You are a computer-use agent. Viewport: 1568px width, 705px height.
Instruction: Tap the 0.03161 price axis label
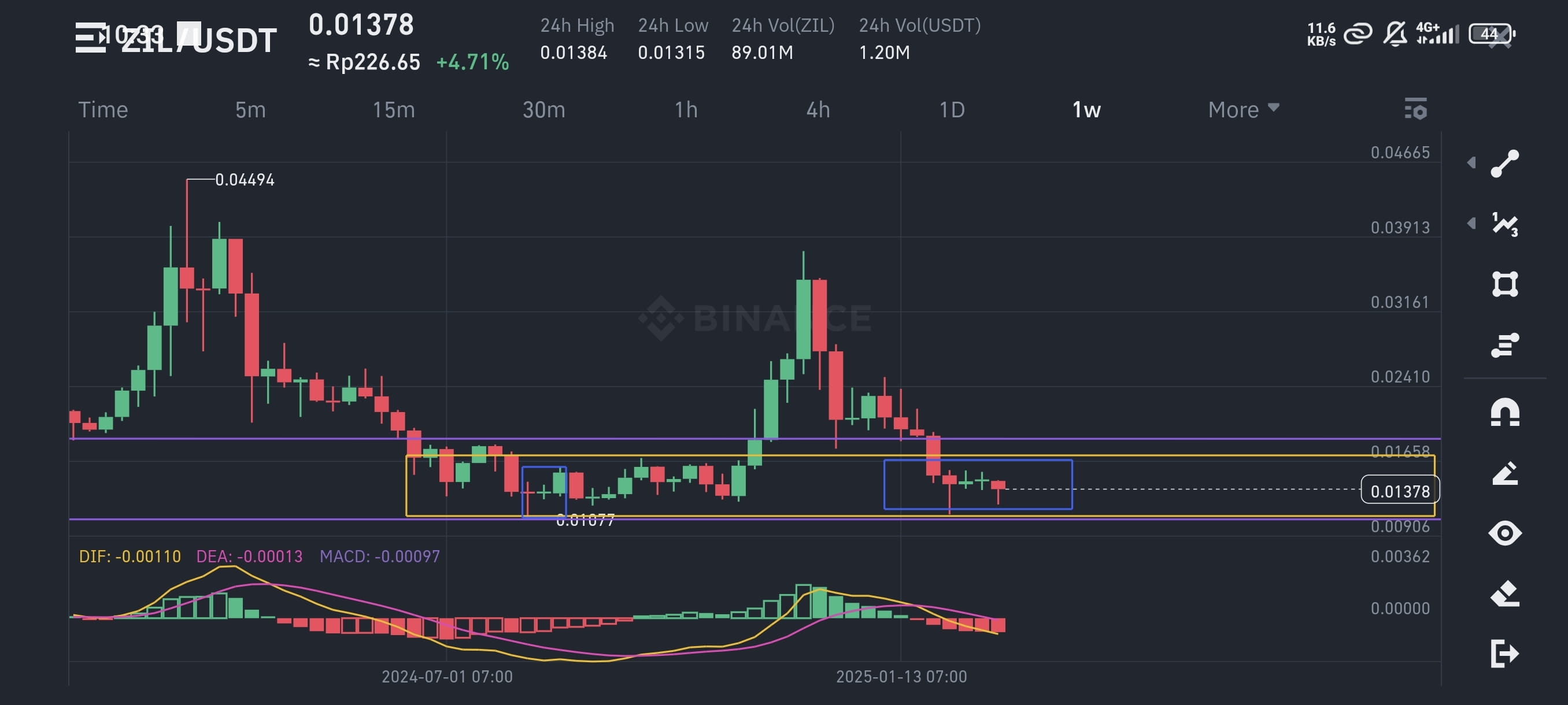[x=1399, y=302]
